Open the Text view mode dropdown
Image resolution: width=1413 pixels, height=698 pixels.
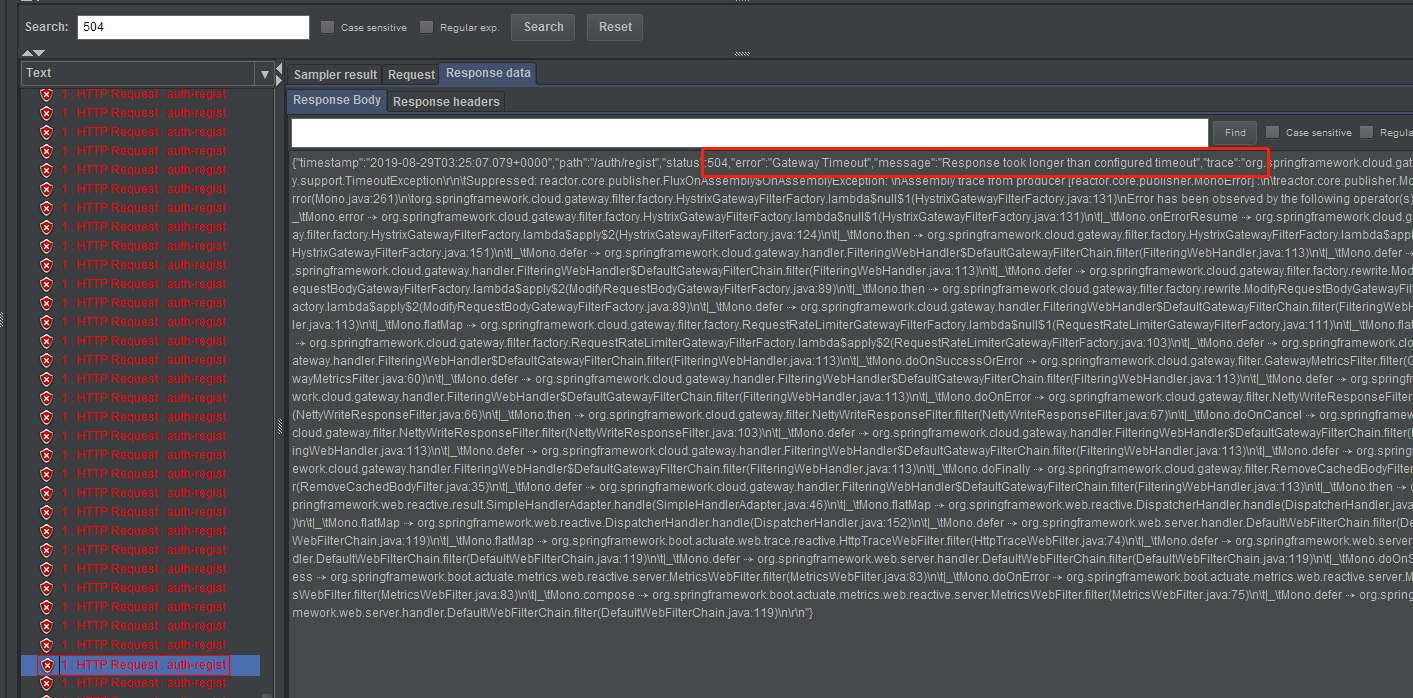click(x=265, y=73)
